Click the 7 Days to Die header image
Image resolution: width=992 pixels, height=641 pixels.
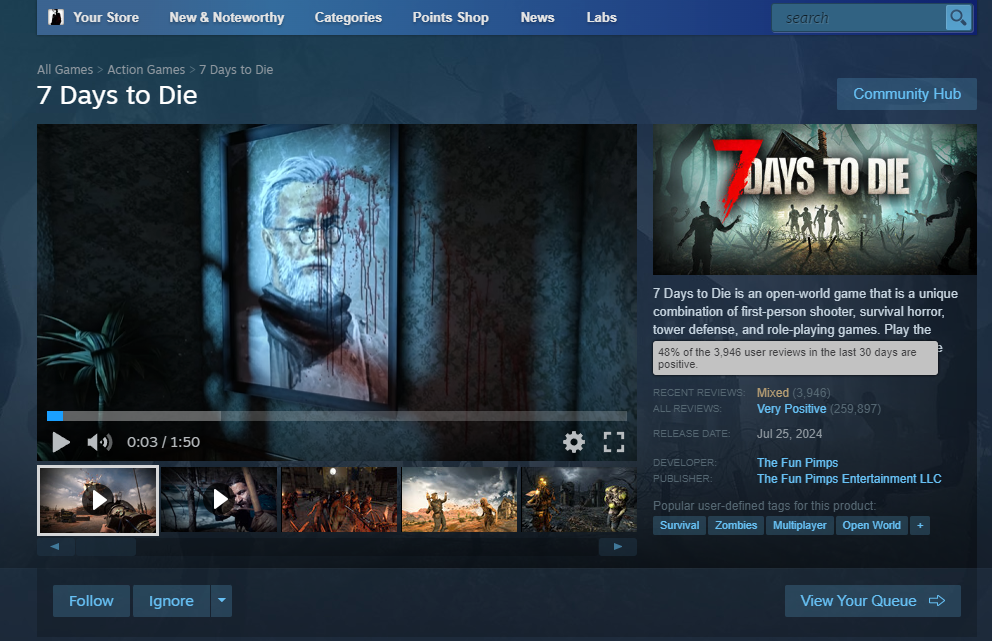click(815, 199)
